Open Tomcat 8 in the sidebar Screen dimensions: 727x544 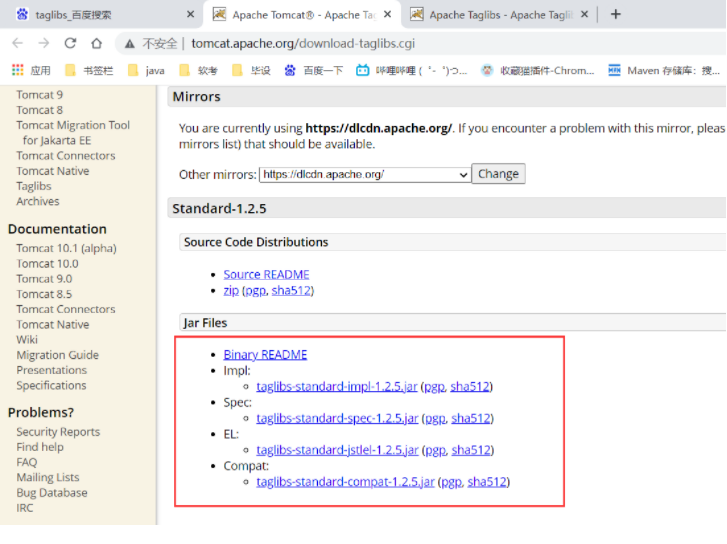pos(39,110)
